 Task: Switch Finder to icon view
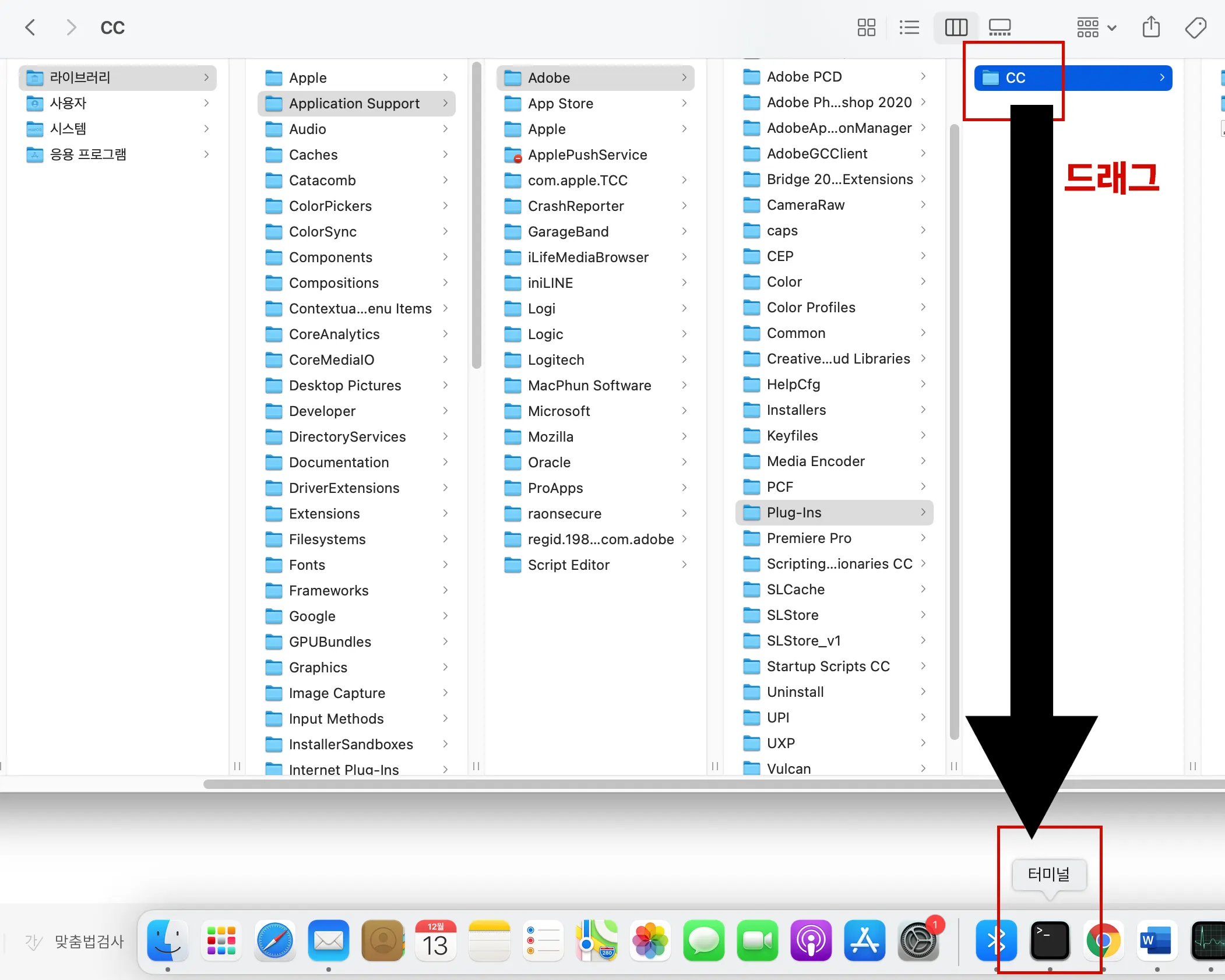point(866,27)
